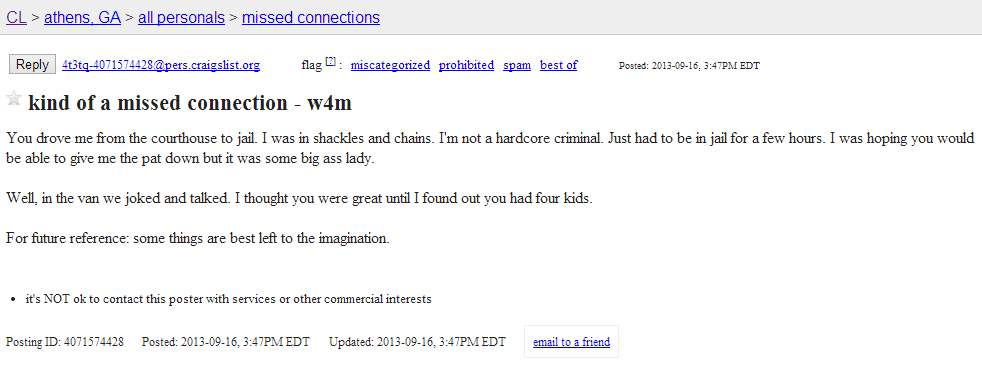Flag this posting as spam

point(517,65)
